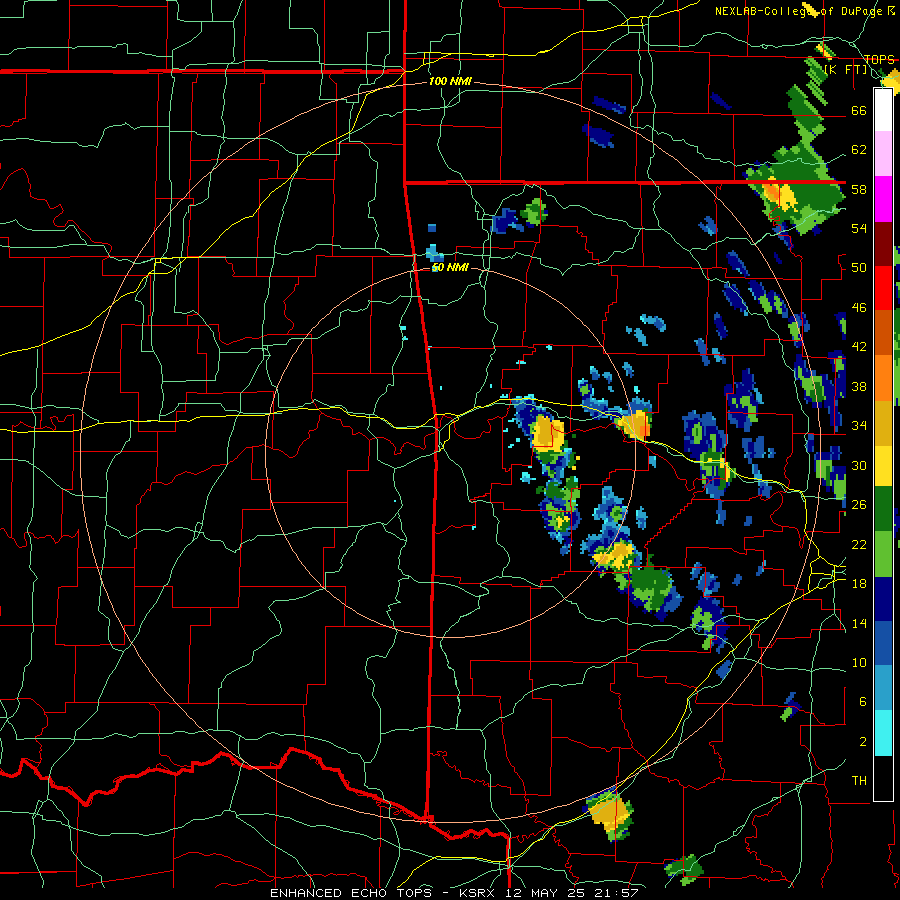The width and height of the screenshot is (900, 900).
Task: Click the 10 scale label
Action: tap(859, 662)
